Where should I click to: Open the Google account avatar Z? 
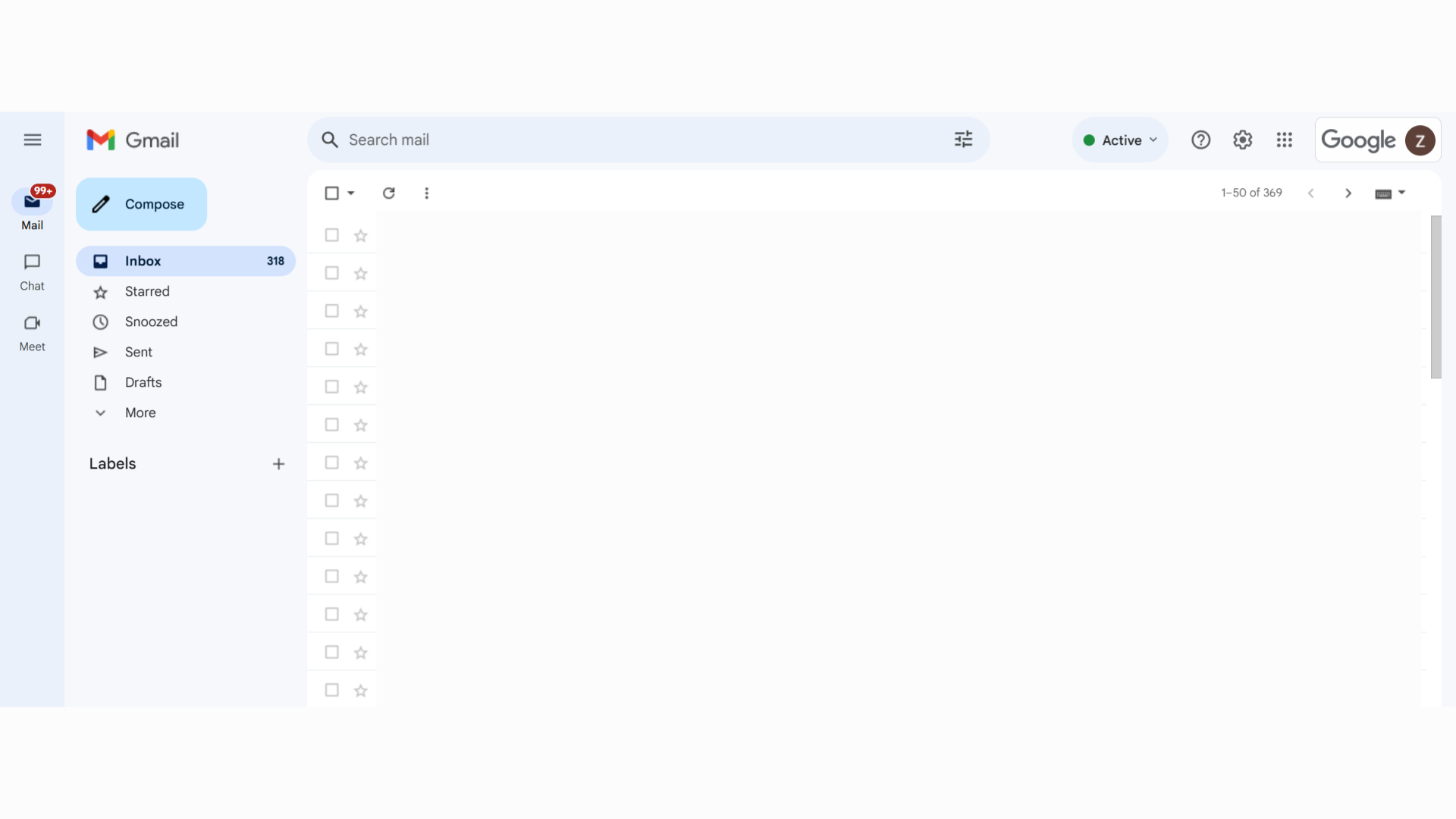pos(1420,140)
